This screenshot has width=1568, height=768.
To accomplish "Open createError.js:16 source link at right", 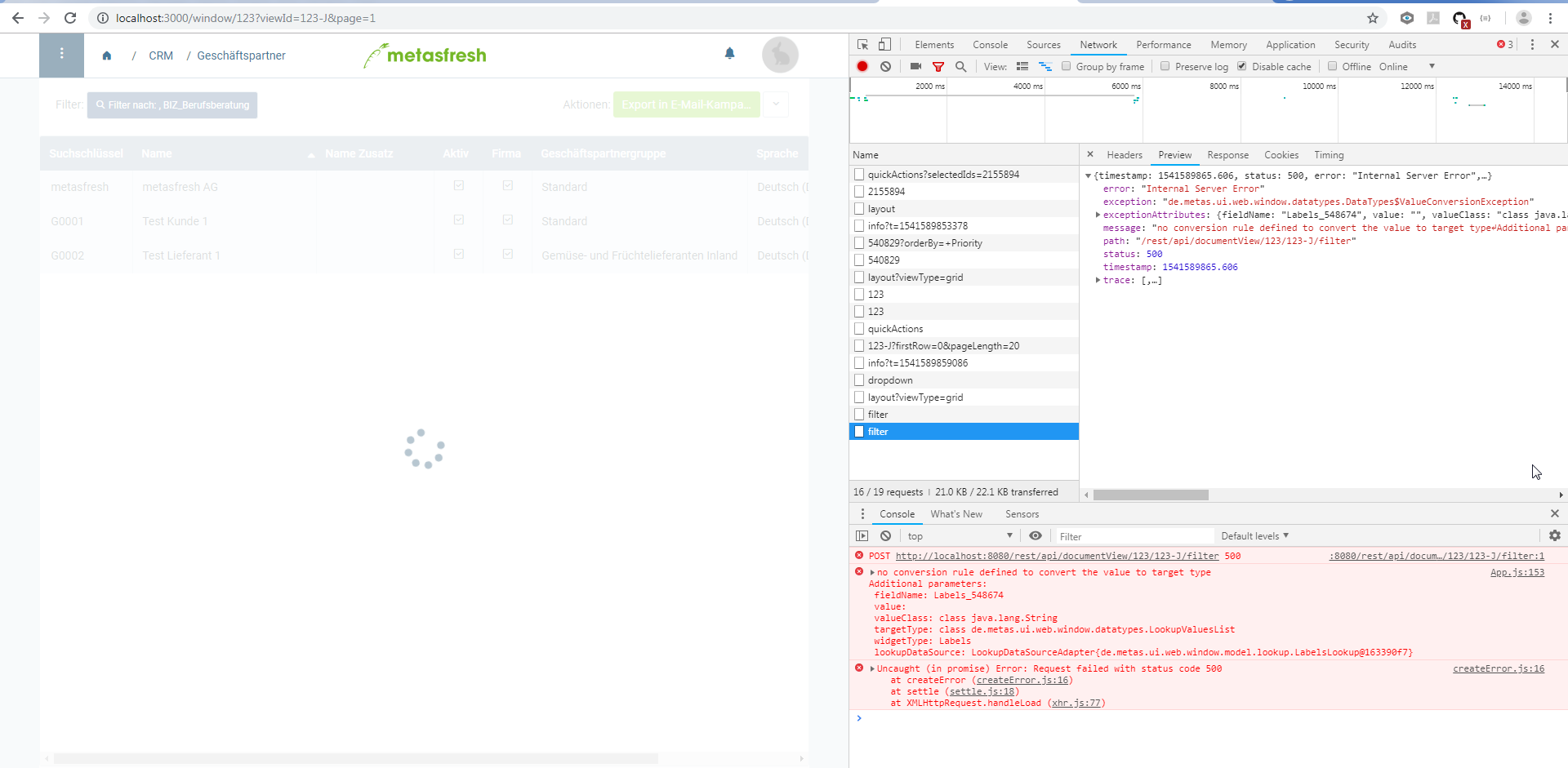I will [1499, 668].
